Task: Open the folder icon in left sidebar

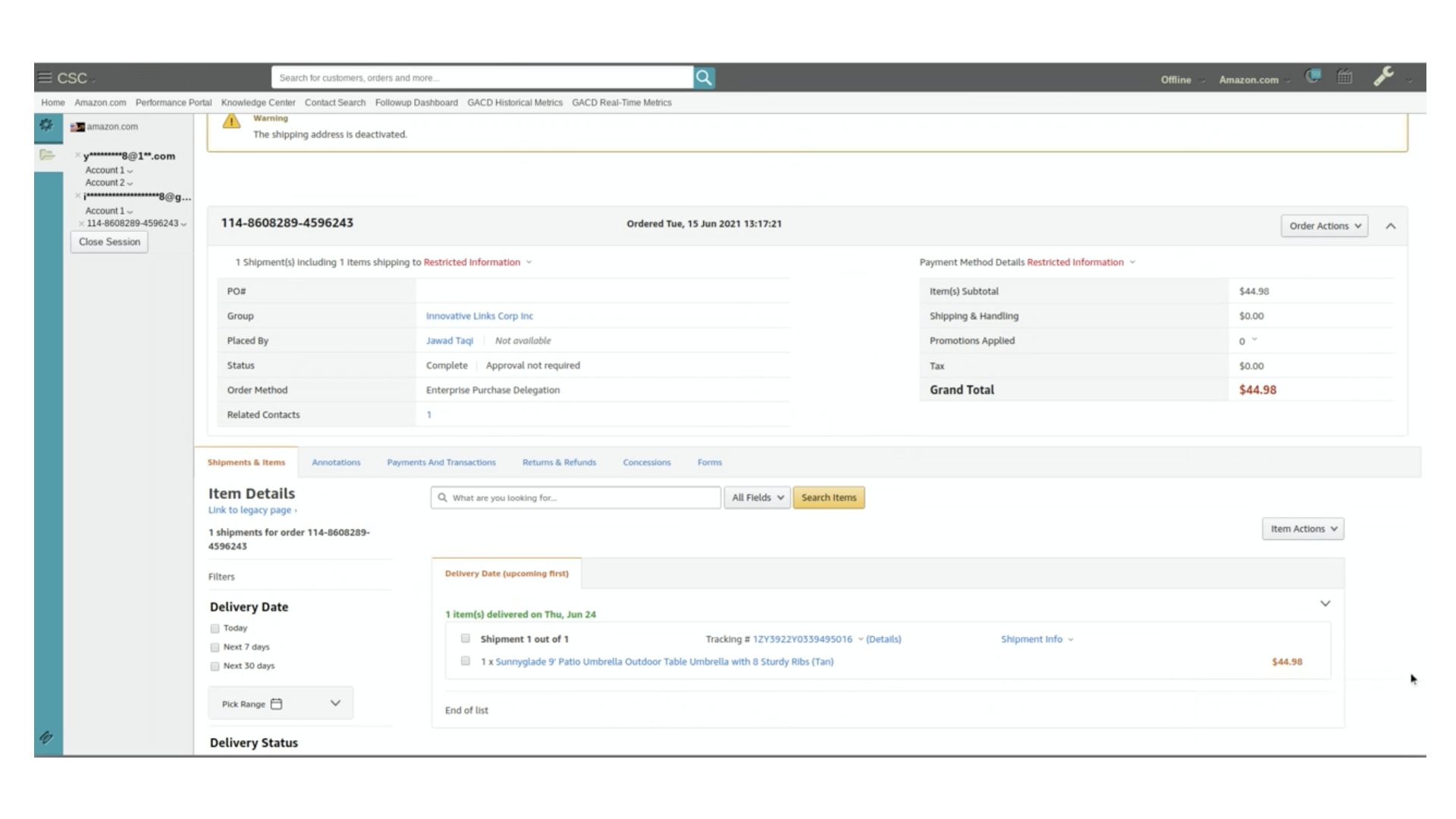Action: click(x=47, y=155)
